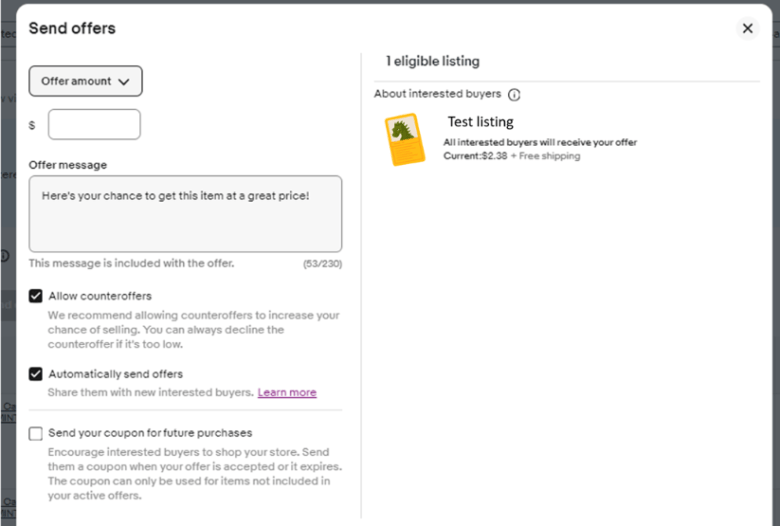Click the dollar amount input box
Screen dimensions: 780x526
94,125
